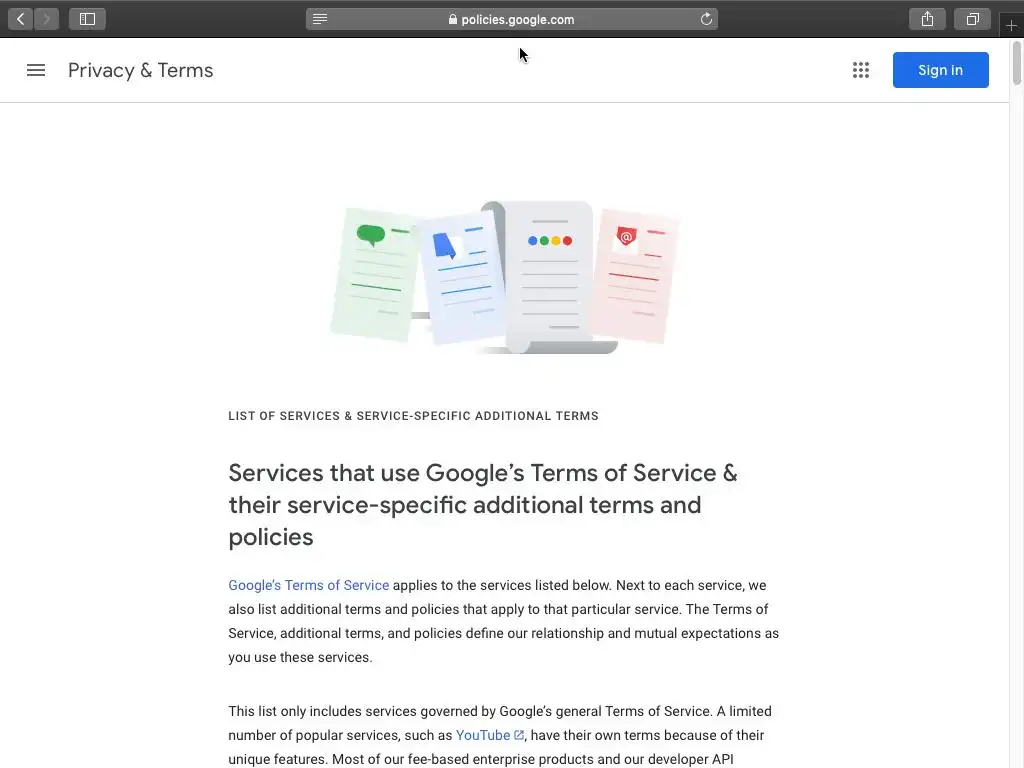
Task: Click the Sign in button
Action: coord(940,70)
